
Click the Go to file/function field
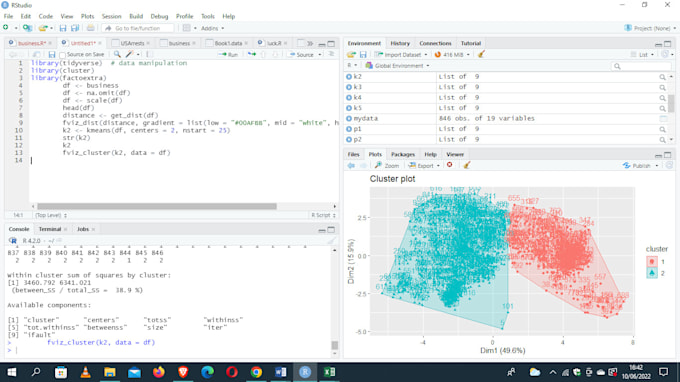tap(137, 28)
